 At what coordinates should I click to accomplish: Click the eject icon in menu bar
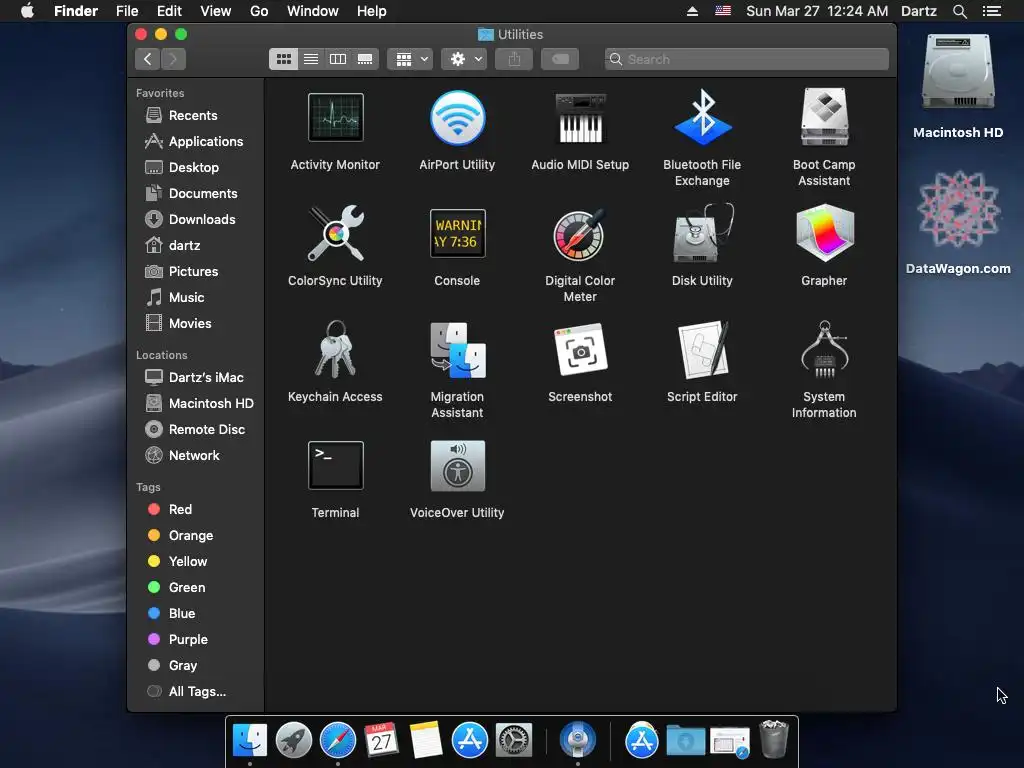(x=692, y=11)
